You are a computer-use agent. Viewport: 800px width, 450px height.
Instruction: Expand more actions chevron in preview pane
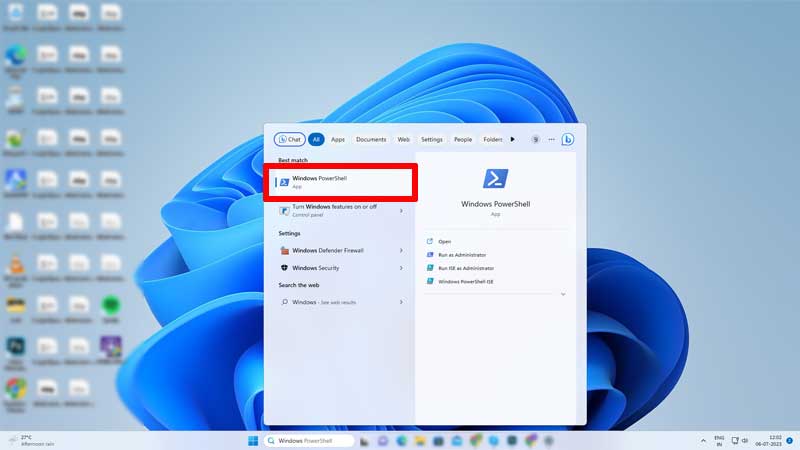pos(563,294)
